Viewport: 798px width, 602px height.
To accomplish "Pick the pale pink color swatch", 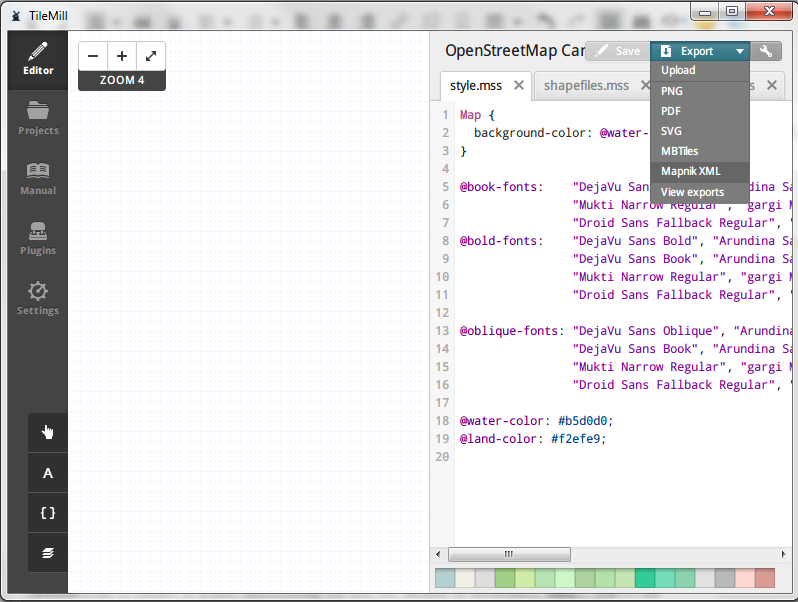I will pyautogui.click(x=745, y=578).
